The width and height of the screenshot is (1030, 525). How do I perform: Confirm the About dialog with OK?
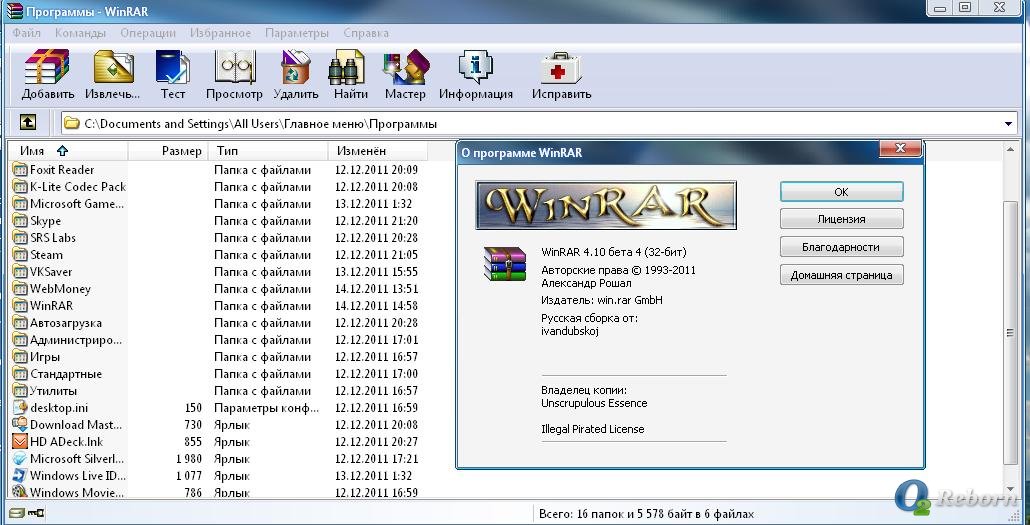coord(841,192)
